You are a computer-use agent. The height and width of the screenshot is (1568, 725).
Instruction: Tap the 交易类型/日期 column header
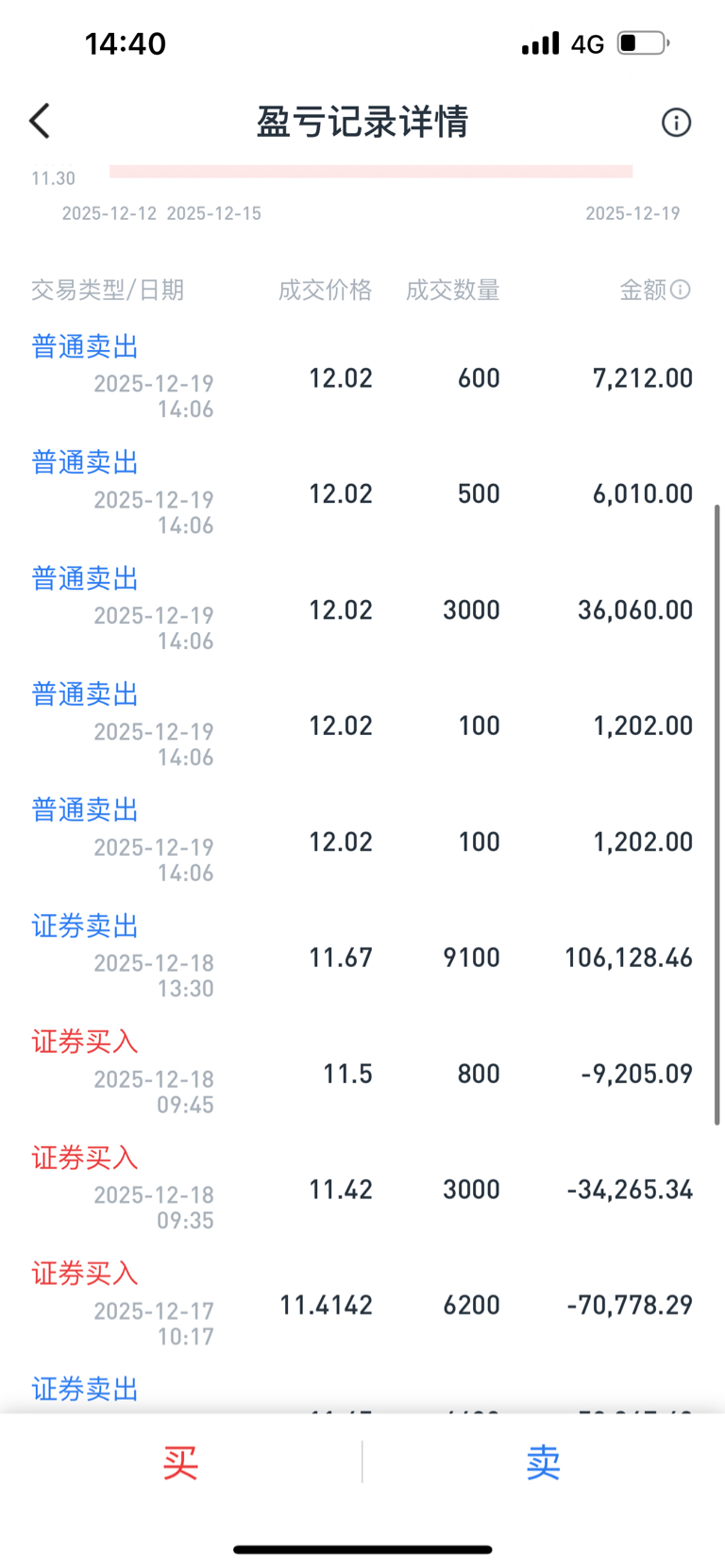click(x=108, y=290)
